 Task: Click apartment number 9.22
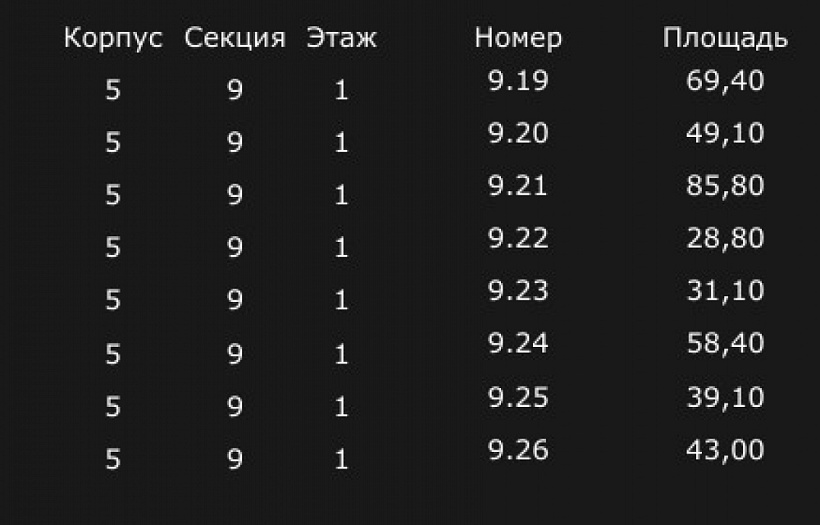coord(518,239)
